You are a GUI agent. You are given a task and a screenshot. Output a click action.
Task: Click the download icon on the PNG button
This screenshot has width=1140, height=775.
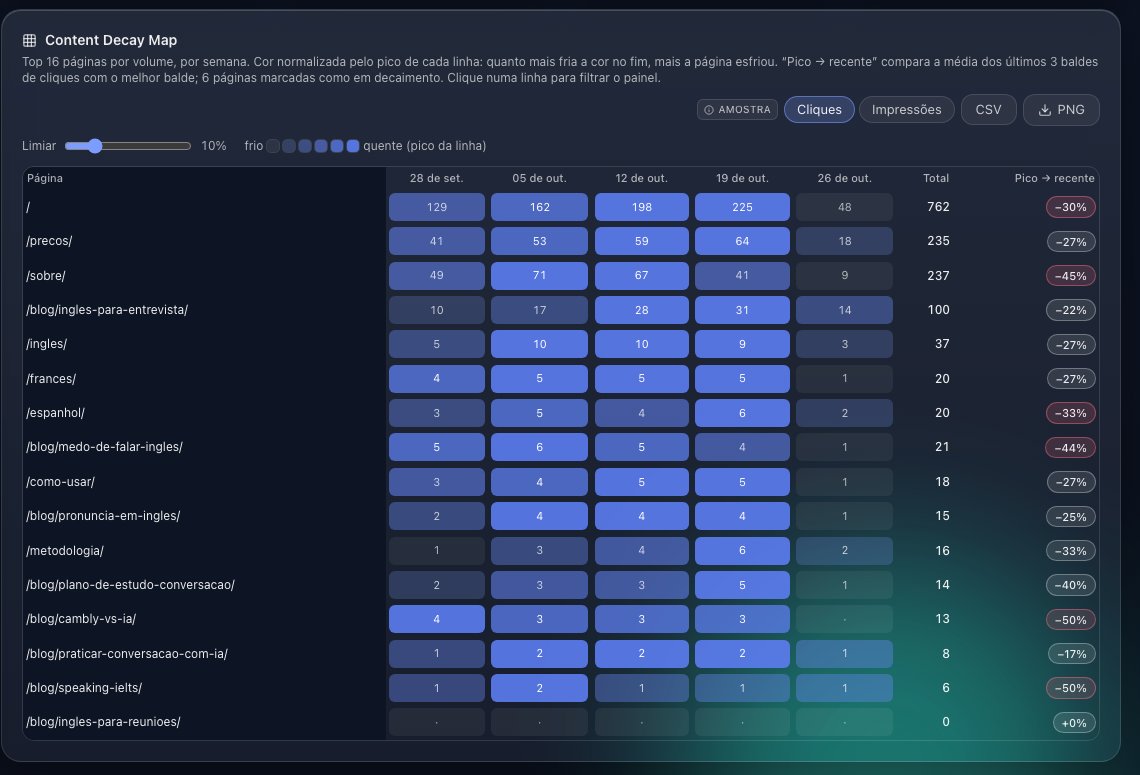coord(1045,110)
